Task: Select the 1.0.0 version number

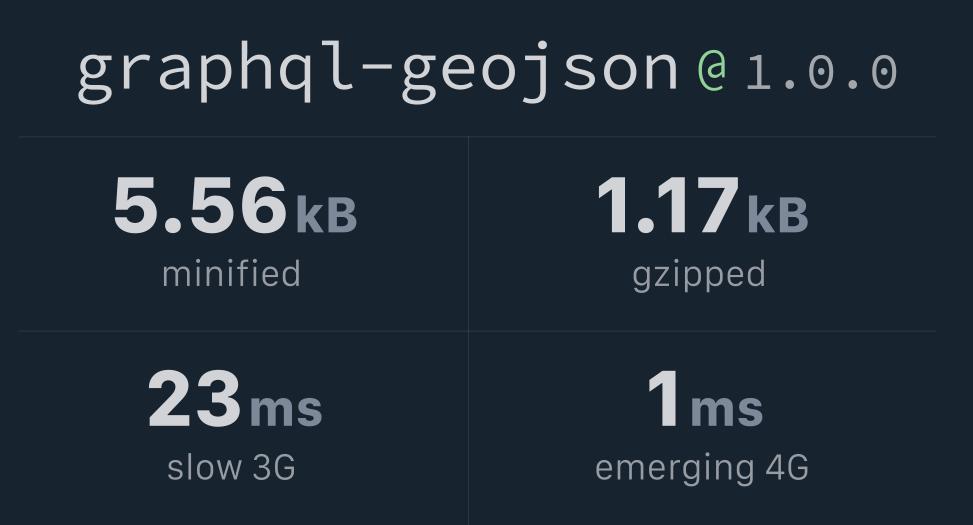Action: [x=821, y=72]
